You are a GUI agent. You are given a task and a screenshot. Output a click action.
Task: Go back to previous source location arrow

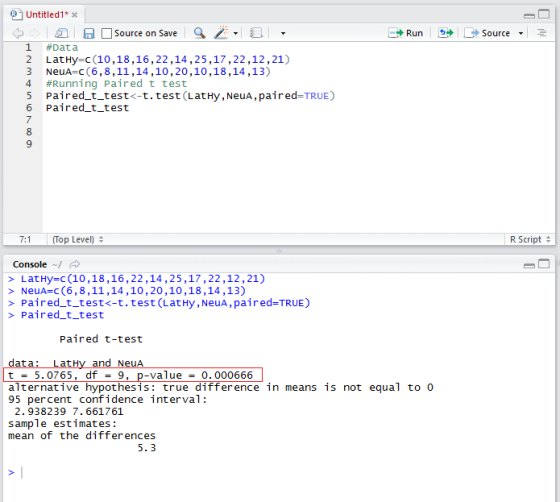coord(18,33)
